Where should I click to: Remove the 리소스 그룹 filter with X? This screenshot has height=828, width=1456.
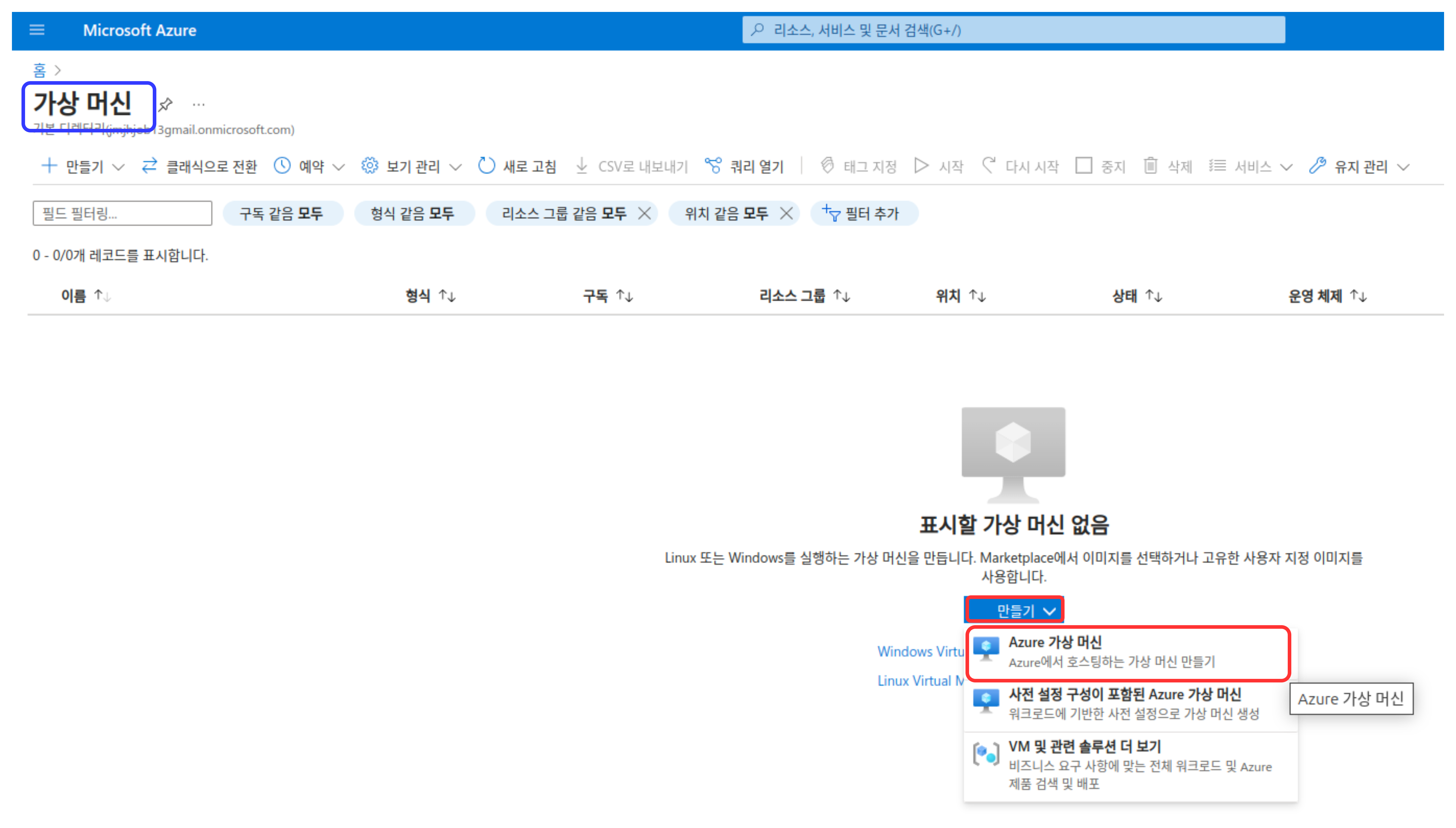click(644, 213)
